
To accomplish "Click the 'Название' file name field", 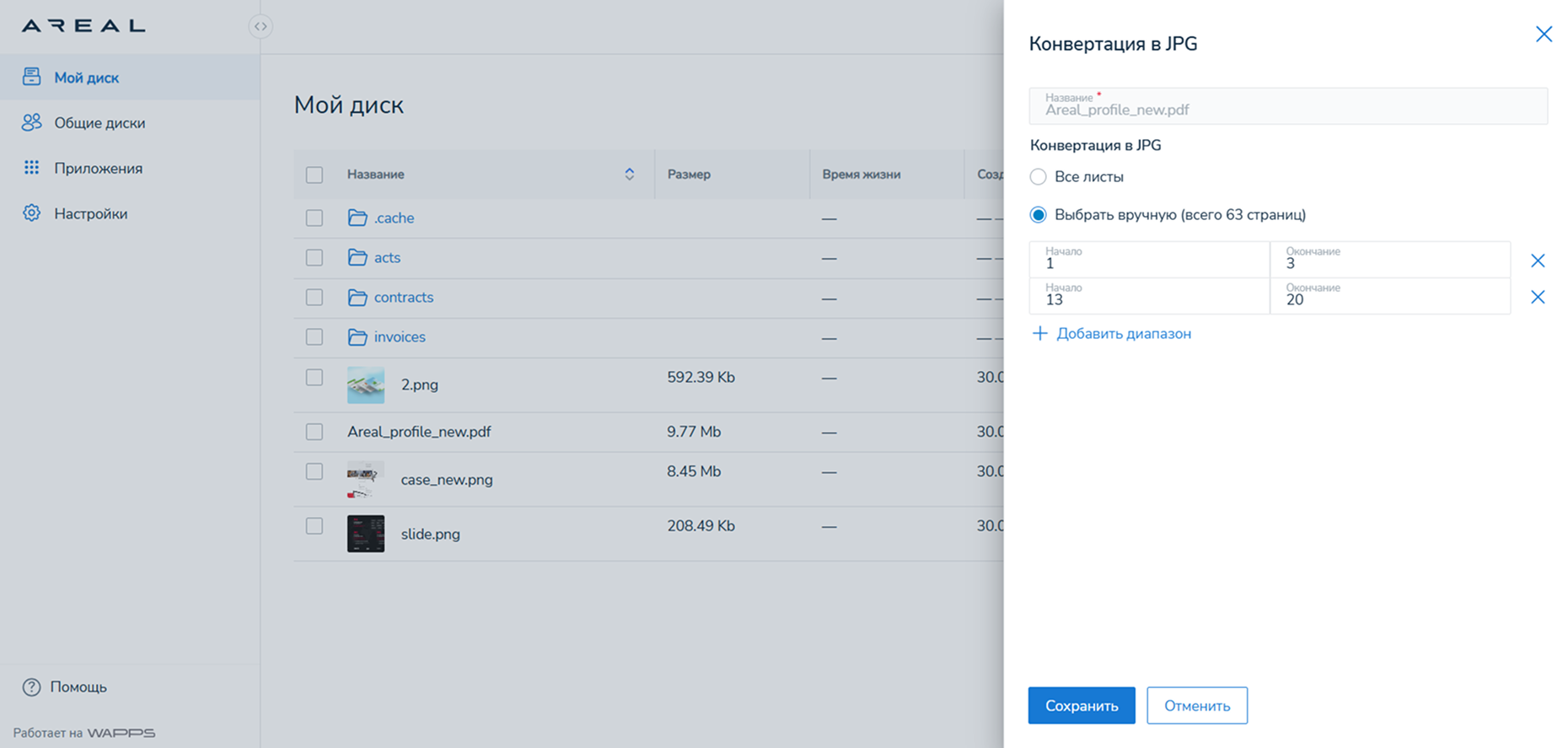I will [1288, 105].
